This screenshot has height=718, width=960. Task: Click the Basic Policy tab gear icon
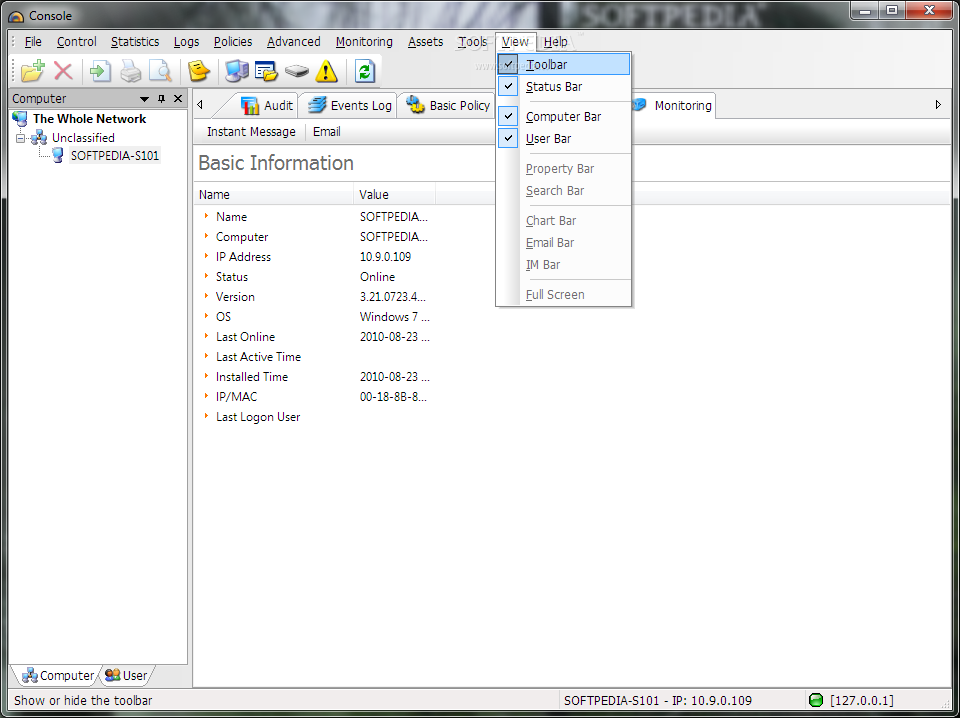[x=416, y=105]
